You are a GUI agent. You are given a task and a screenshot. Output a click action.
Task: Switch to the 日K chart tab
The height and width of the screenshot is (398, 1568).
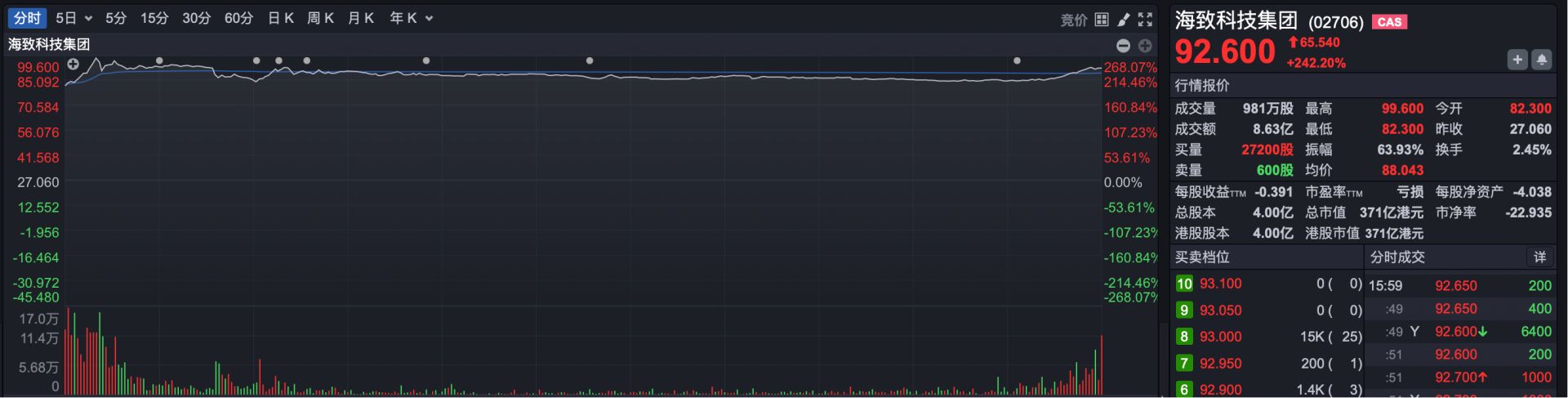[x=280, y=18]
